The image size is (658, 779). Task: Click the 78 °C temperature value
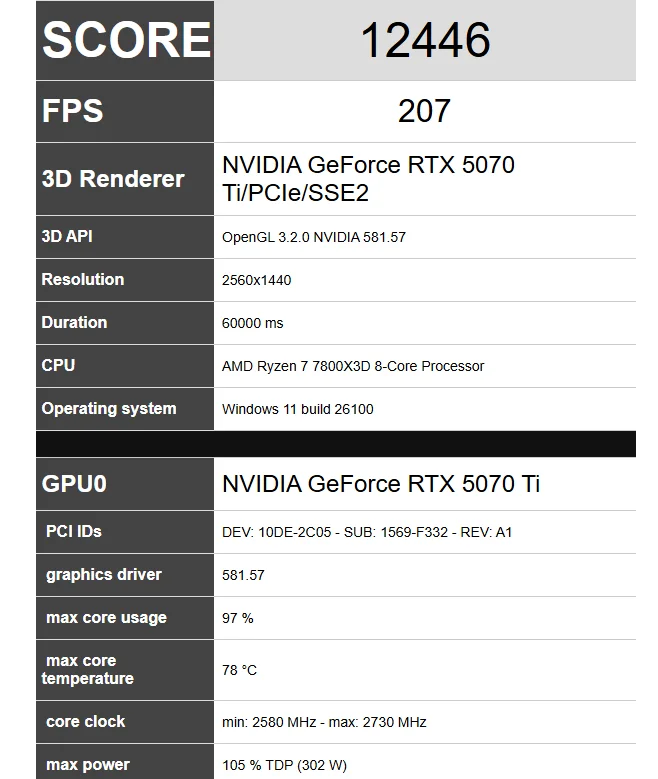(239, 670)
